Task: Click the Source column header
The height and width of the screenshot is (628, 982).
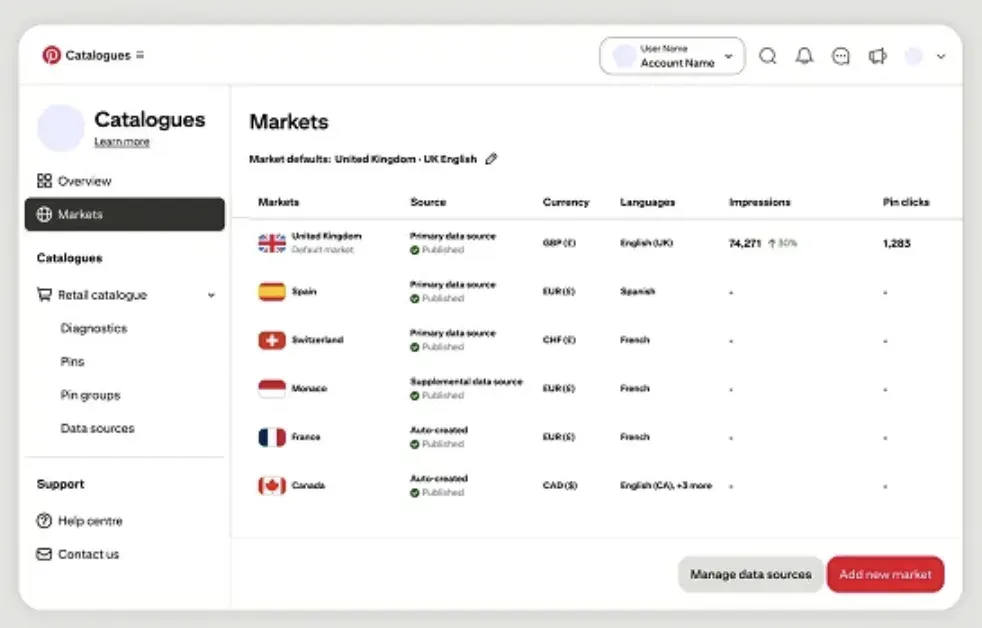Action: tap(428, 202)
